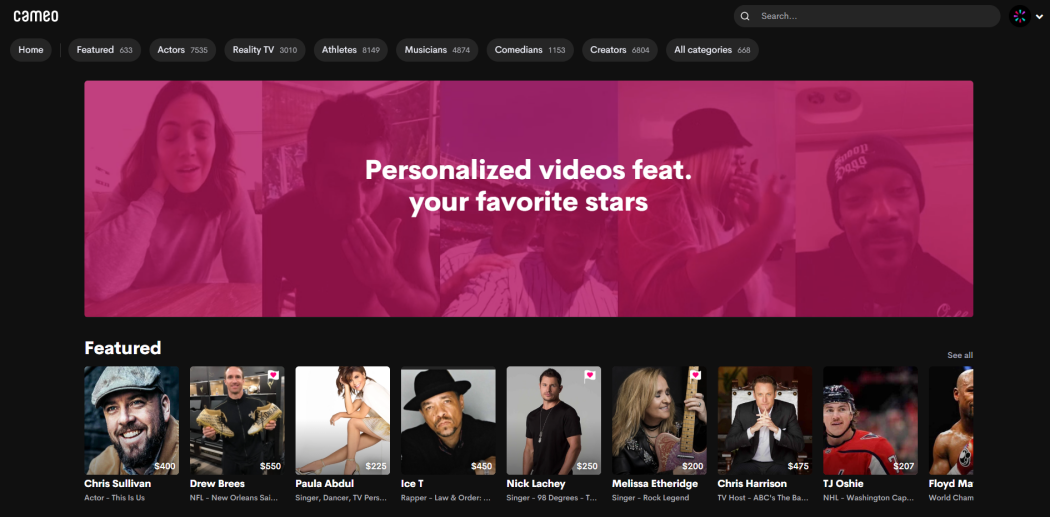Screen dimensions: 1050x517
Task: Open Chris Harrison's photo card
Action: click(765, 421)
